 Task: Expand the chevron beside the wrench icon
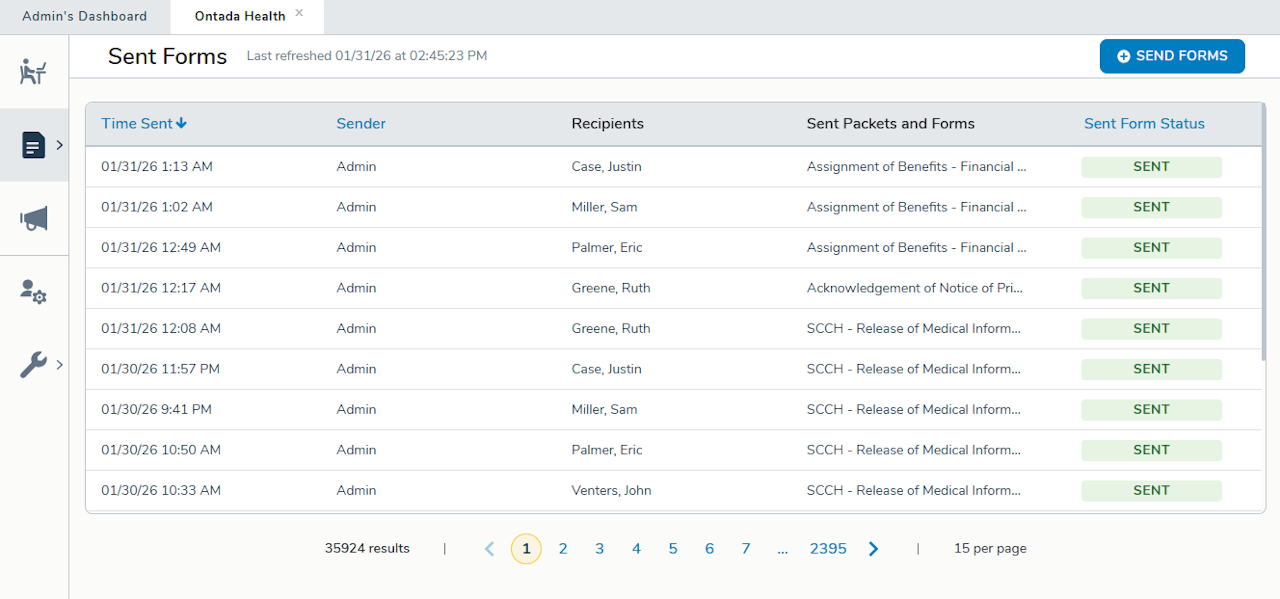60,365
